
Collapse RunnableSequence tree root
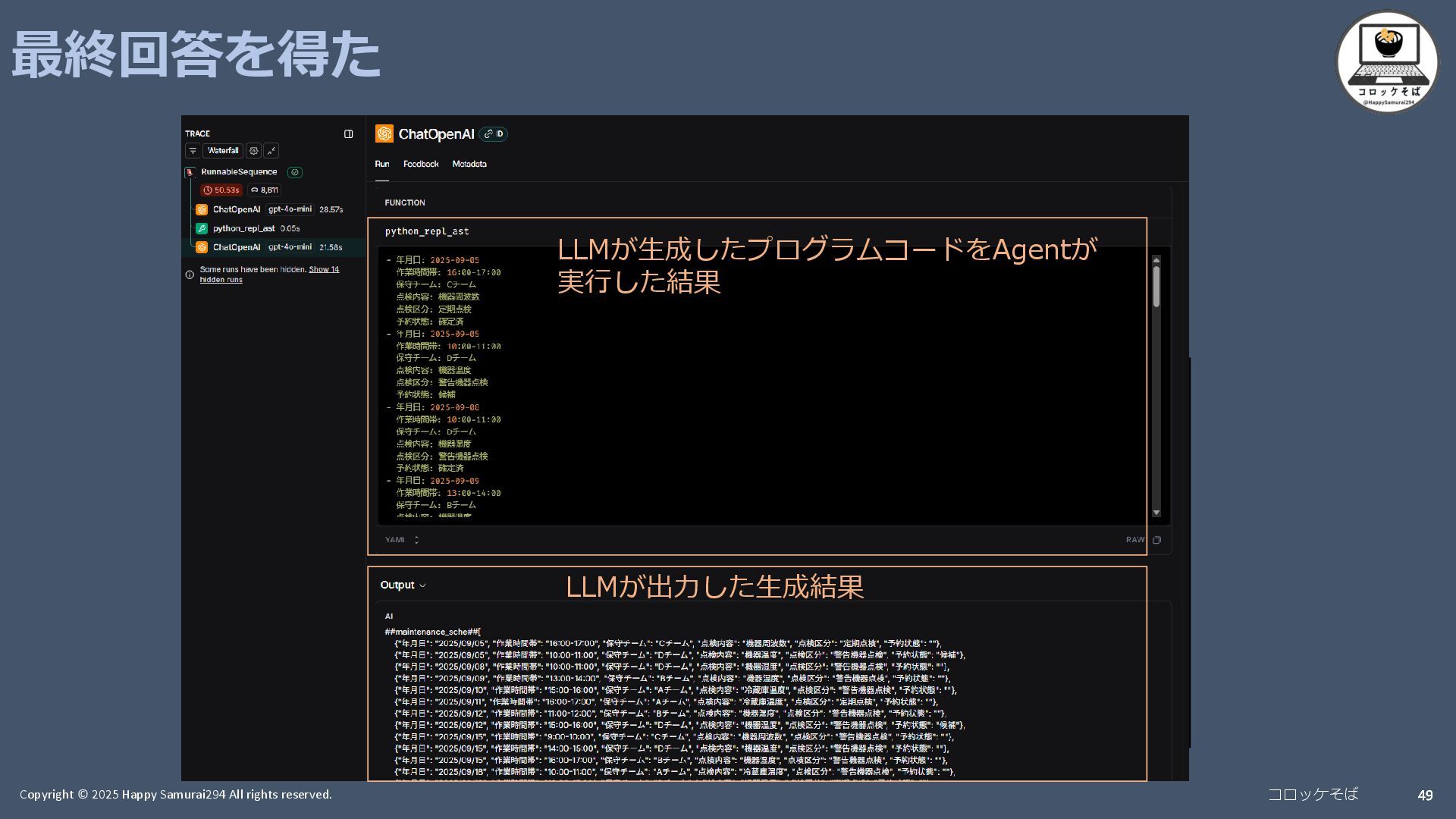click(190, 173)
